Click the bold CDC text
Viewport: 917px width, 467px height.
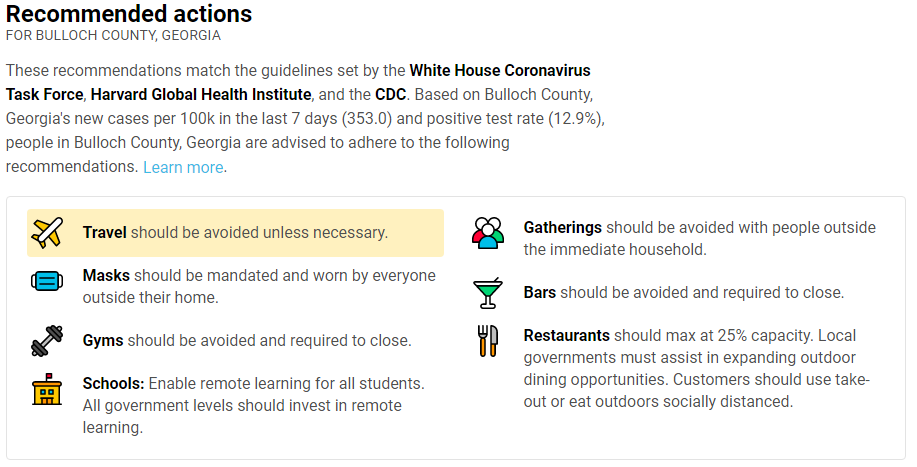click(x=391, y=95)
